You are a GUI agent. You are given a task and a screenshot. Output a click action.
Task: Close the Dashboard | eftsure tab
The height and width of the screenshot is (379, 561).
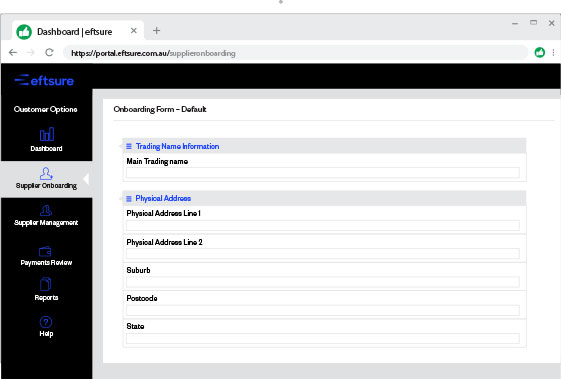[x=134, y=31]
